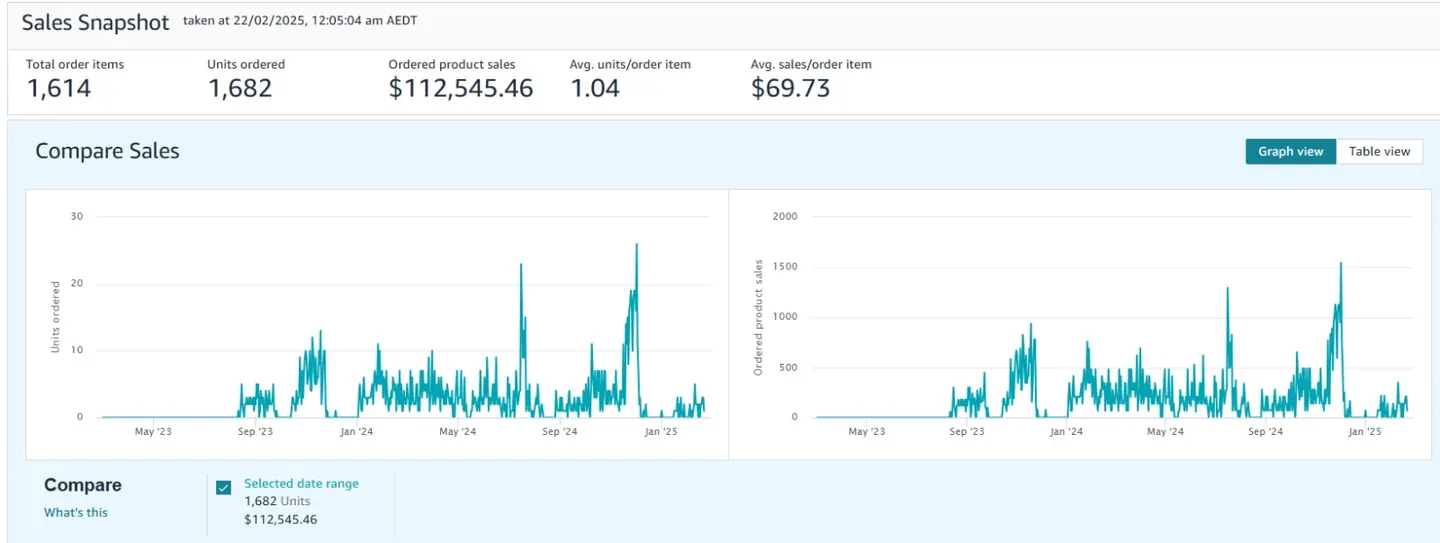This screenshot has width=1440, height=543.
Task: Select the Total order items value 1,614
Action: tap(58, 88)
